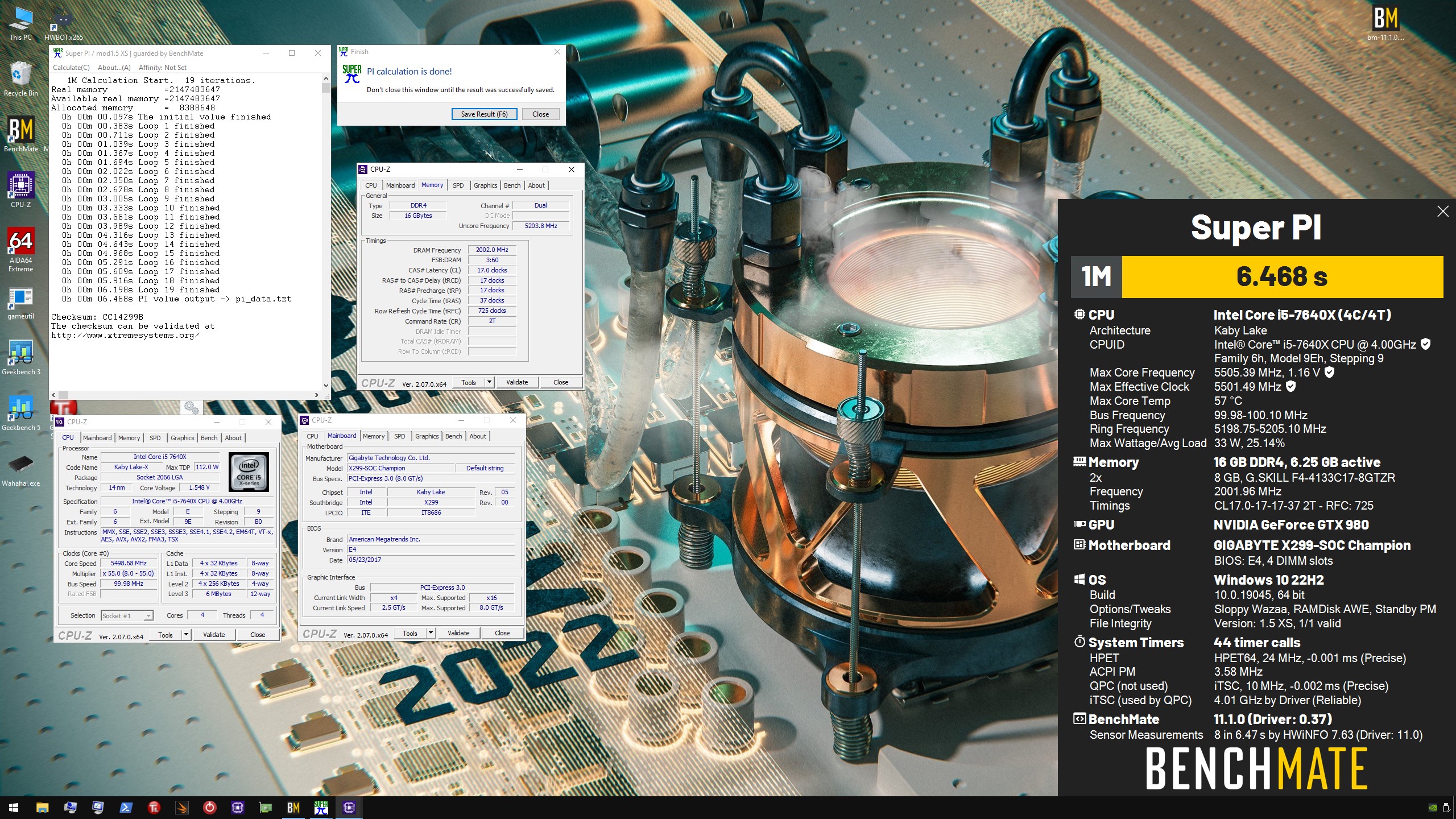Open the Recycle Bin icon
Image resolution: width=1456 pixels, height=819 pixels.
[x=20, y=79]
